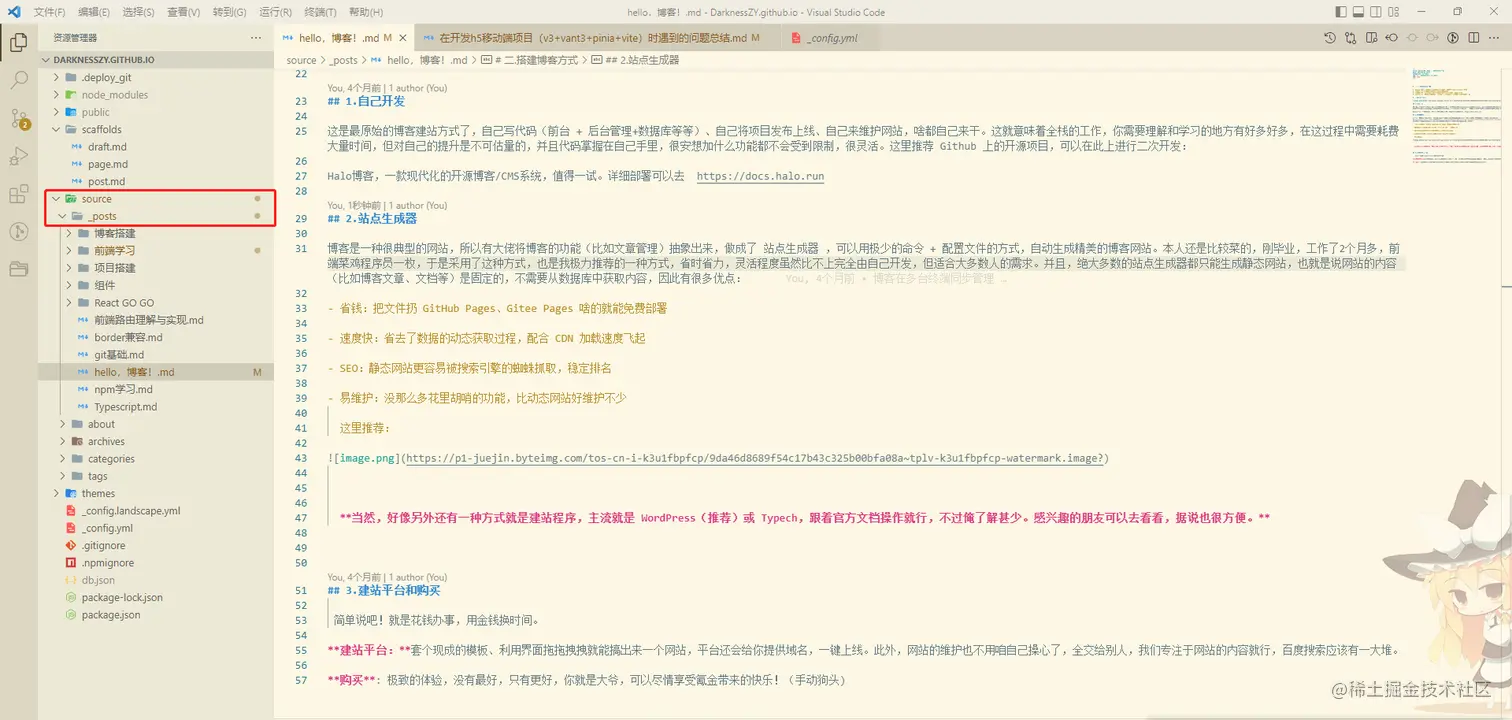Image resolution: width=1512 pixels, height=720 pixels.
Task: Expand the 博客搭建 folder
Action: click(x=155, y=233)
